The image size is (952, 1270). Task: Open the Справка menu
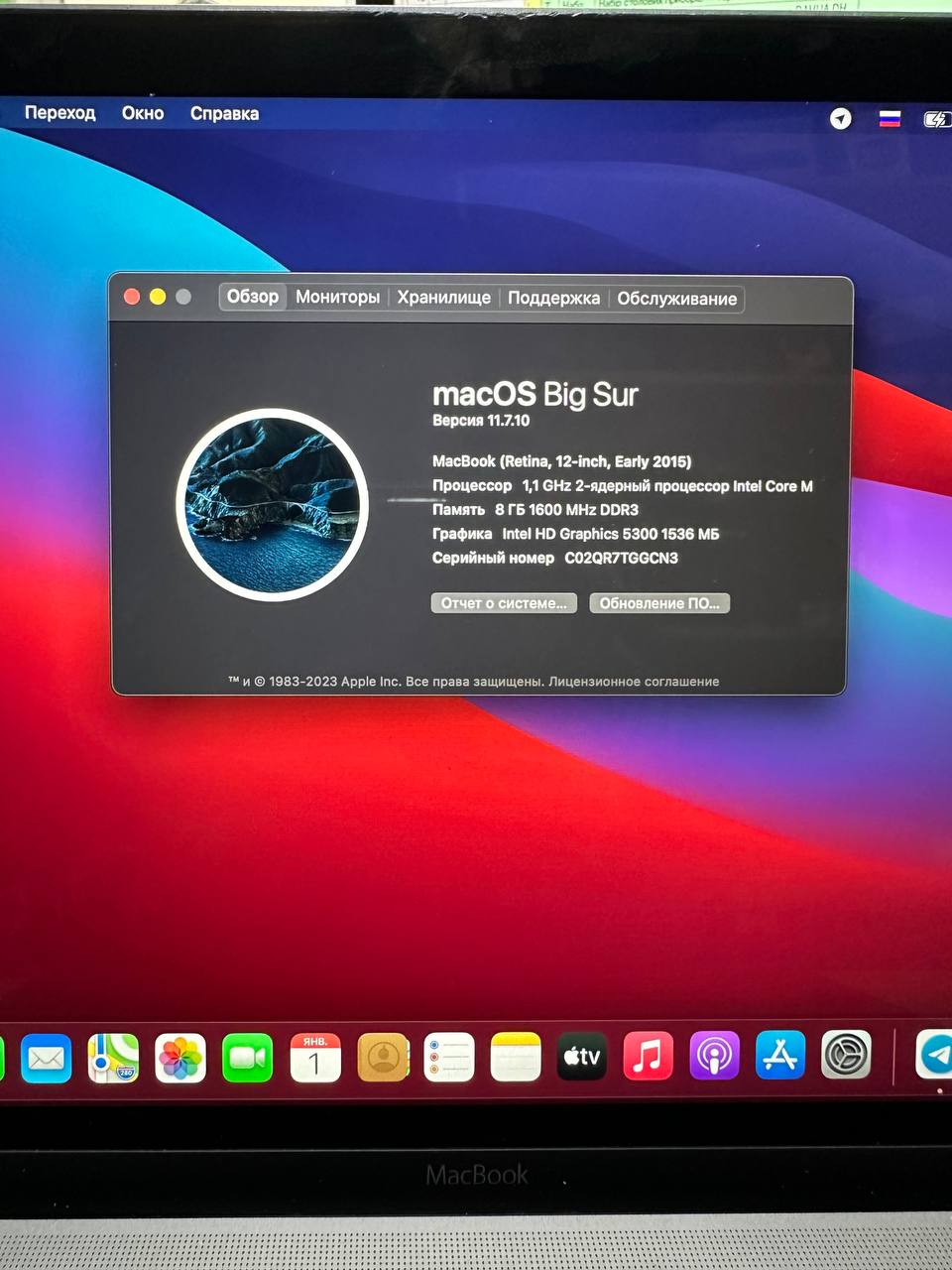224,113
